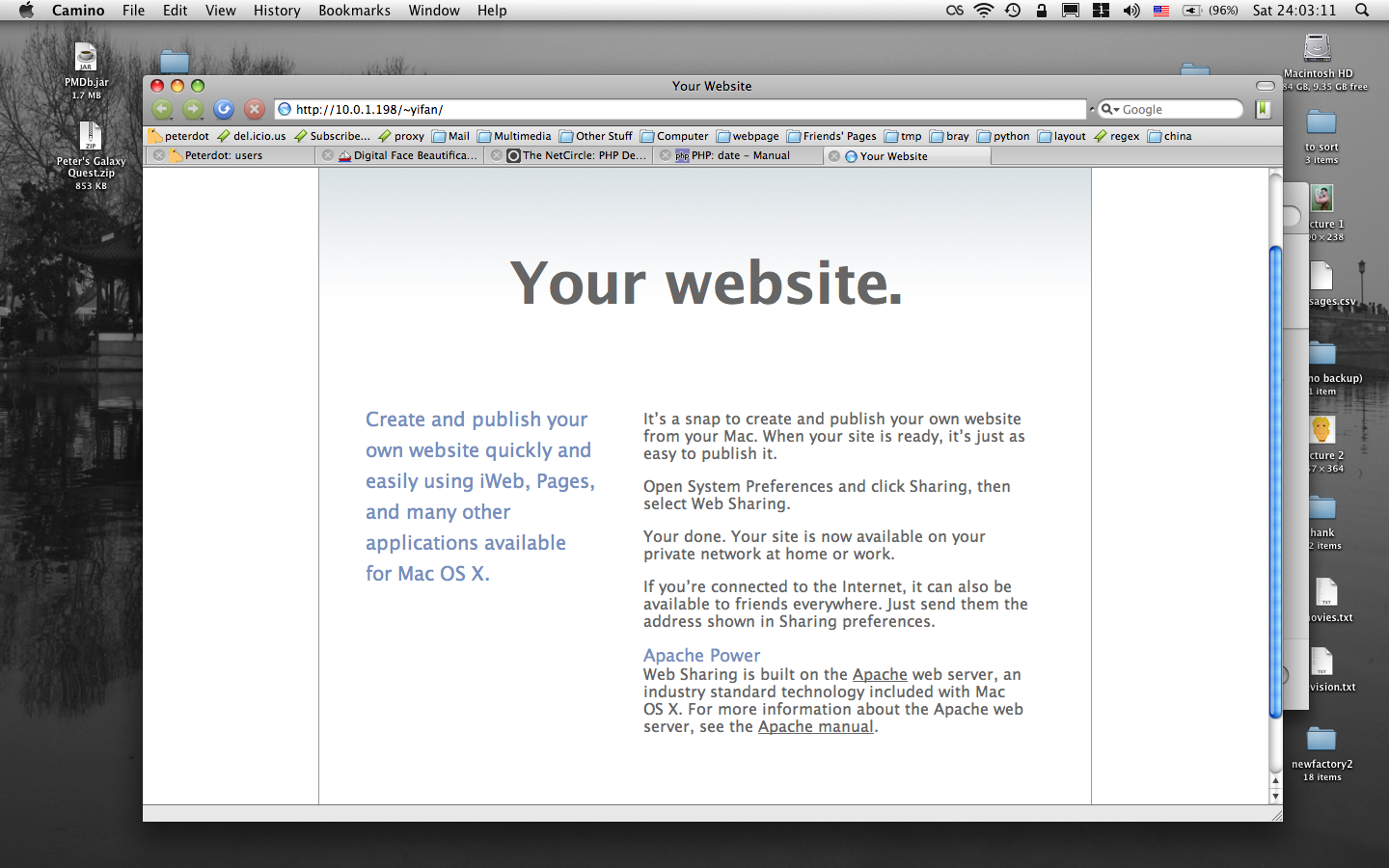This screenshot has width=1389, height=868.
Task: Click the green Back arrow button
Action: (162, 109)
